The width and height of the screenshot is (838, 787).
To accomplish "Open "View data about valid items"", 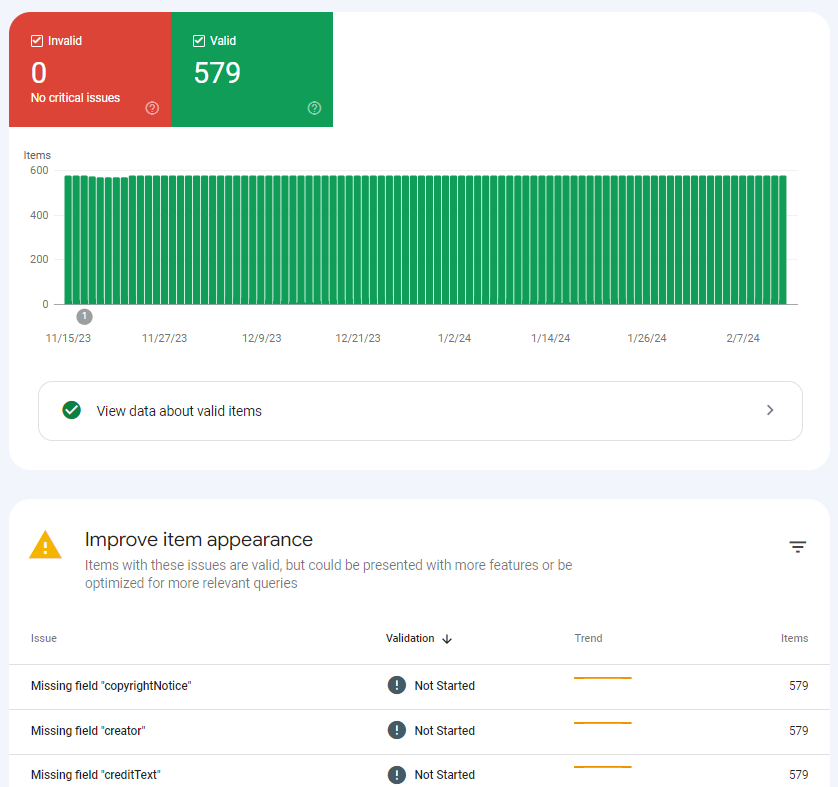I will pyautogui.click(x=420, y=410).
